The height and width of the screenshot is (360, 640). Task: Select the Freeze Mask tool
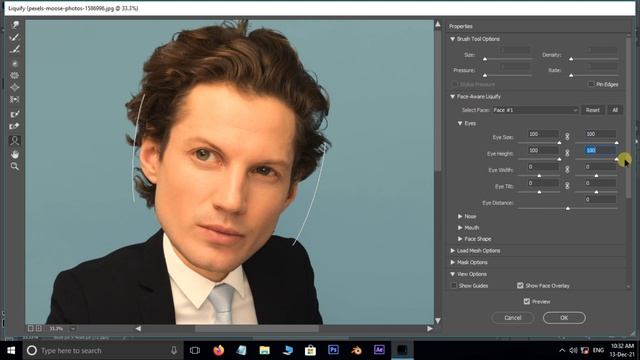point(15,114)
